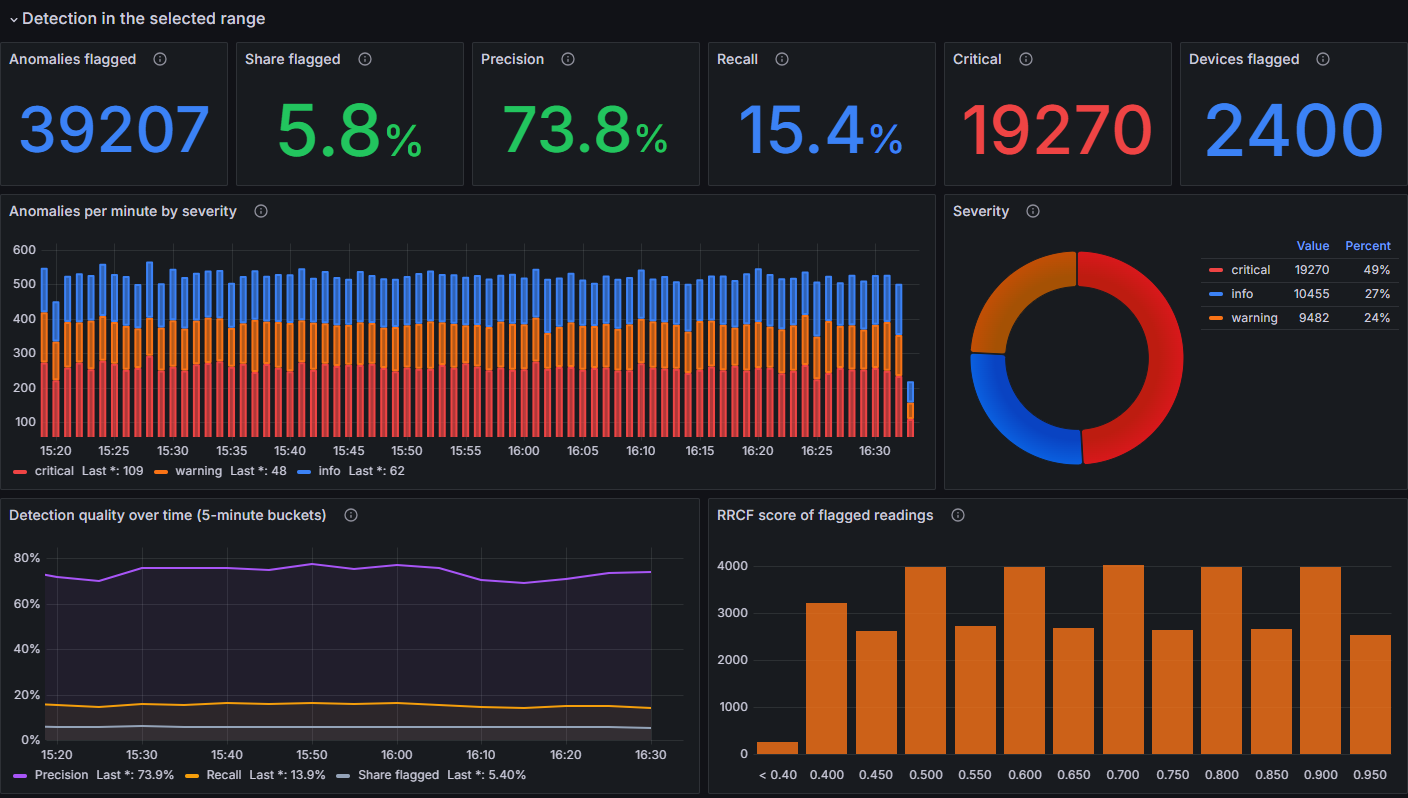The image size is (1408, 798).
Task: Open info icon beside Precision title
Action: [568, 59]
